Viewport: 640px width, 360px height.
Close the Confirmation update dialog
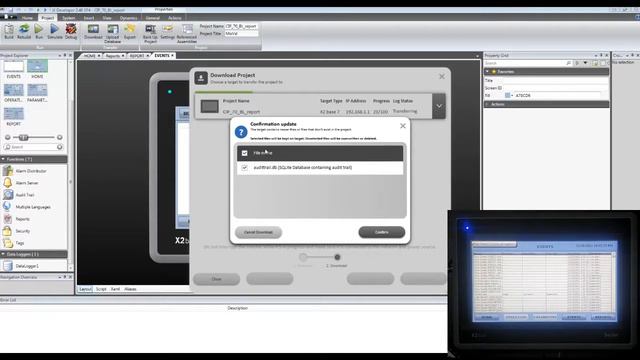(x=403, y=126)
